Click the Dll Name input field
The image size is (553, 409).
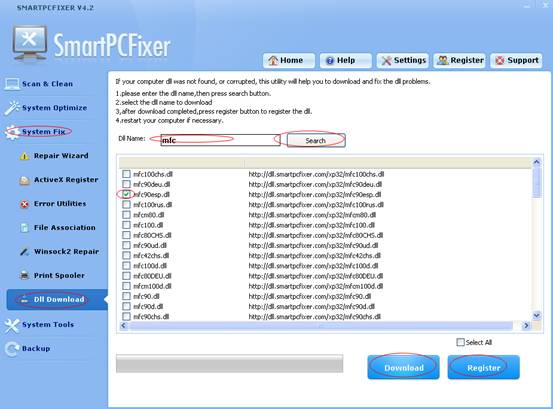220,140
